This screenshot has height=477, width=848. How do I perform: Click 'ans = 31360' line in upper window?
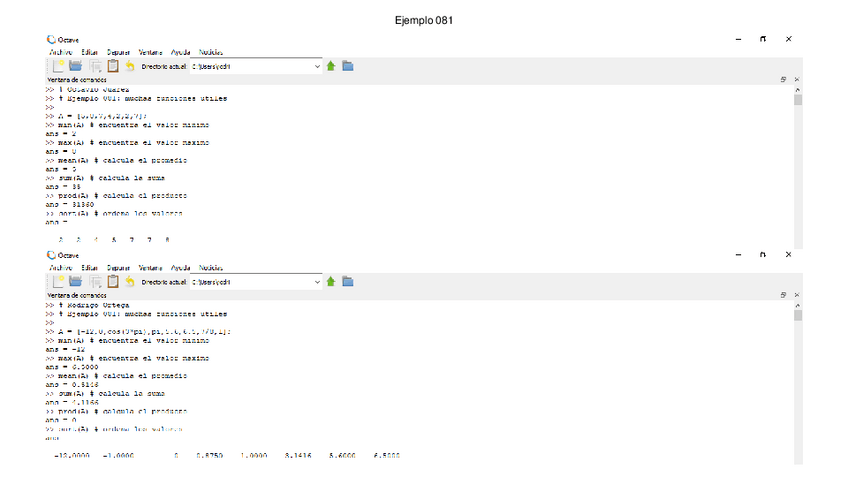click(70, 204)
